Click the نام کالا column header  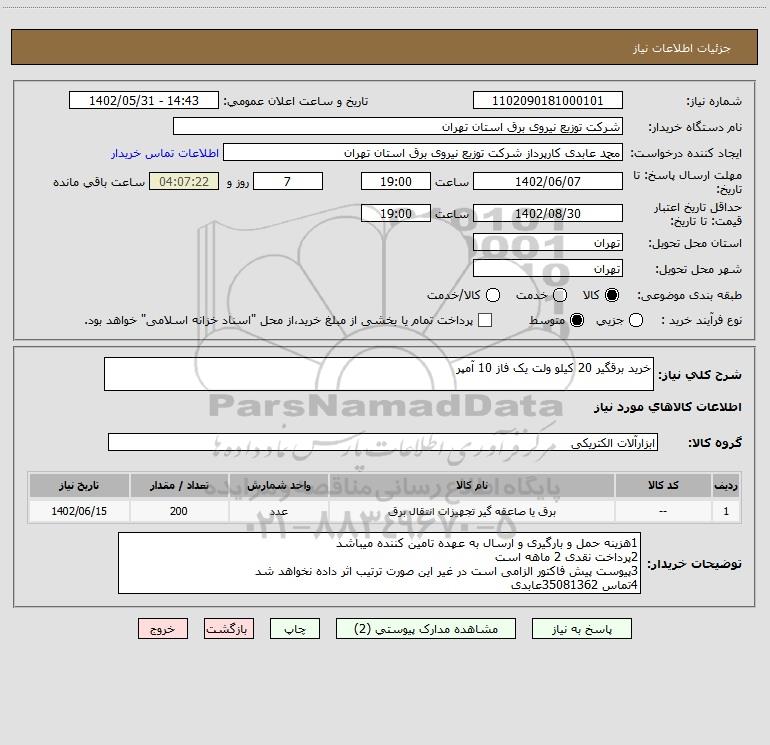tap(471, 485)
